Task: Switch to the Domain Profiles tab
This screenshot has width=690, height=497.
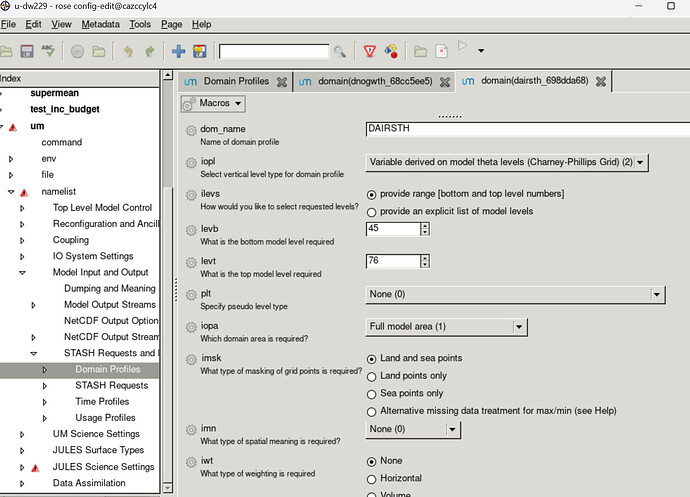Action: pyautogui.click(x=236, y=81)
